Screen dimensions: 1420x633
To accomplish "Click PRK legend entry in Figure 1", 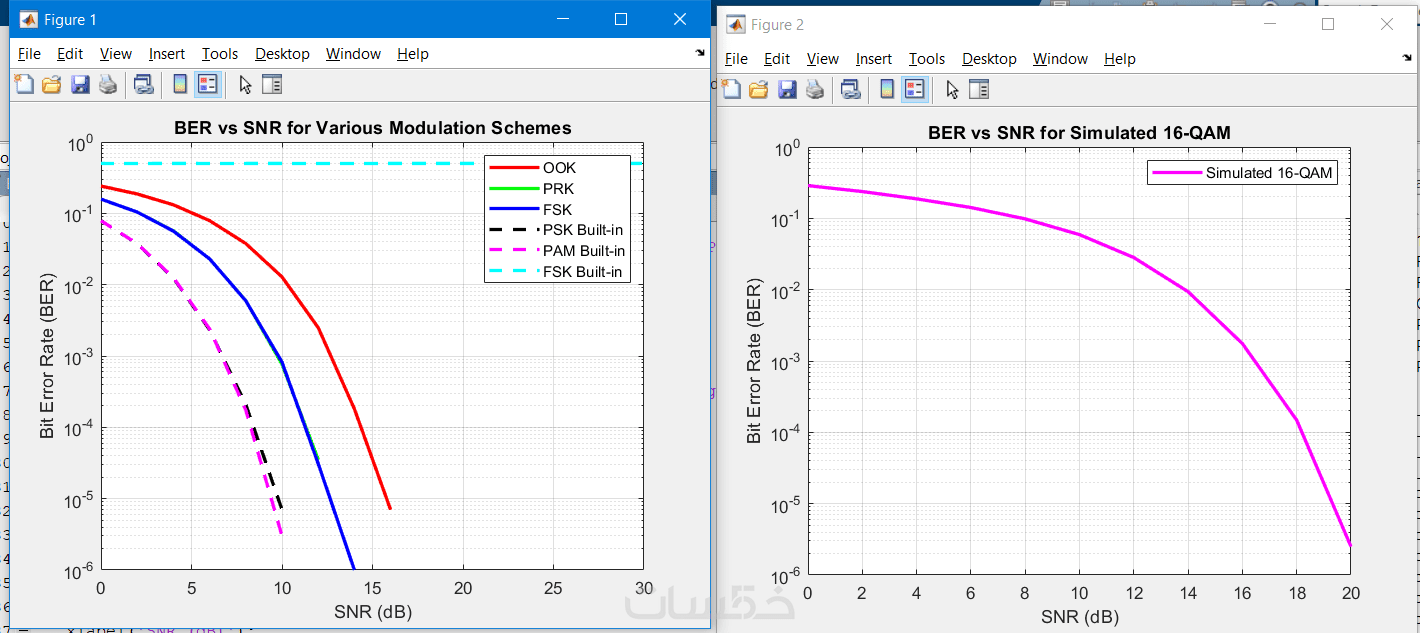I will pyautogui.click(x=558, y=189).
